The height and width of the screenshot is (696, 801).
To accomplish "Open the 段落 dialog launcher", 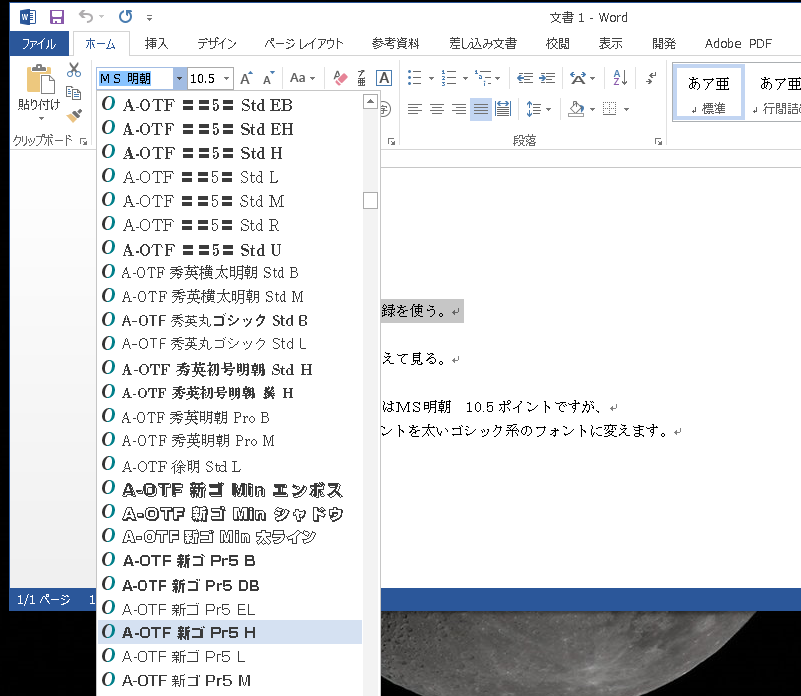I will (658, 142).
